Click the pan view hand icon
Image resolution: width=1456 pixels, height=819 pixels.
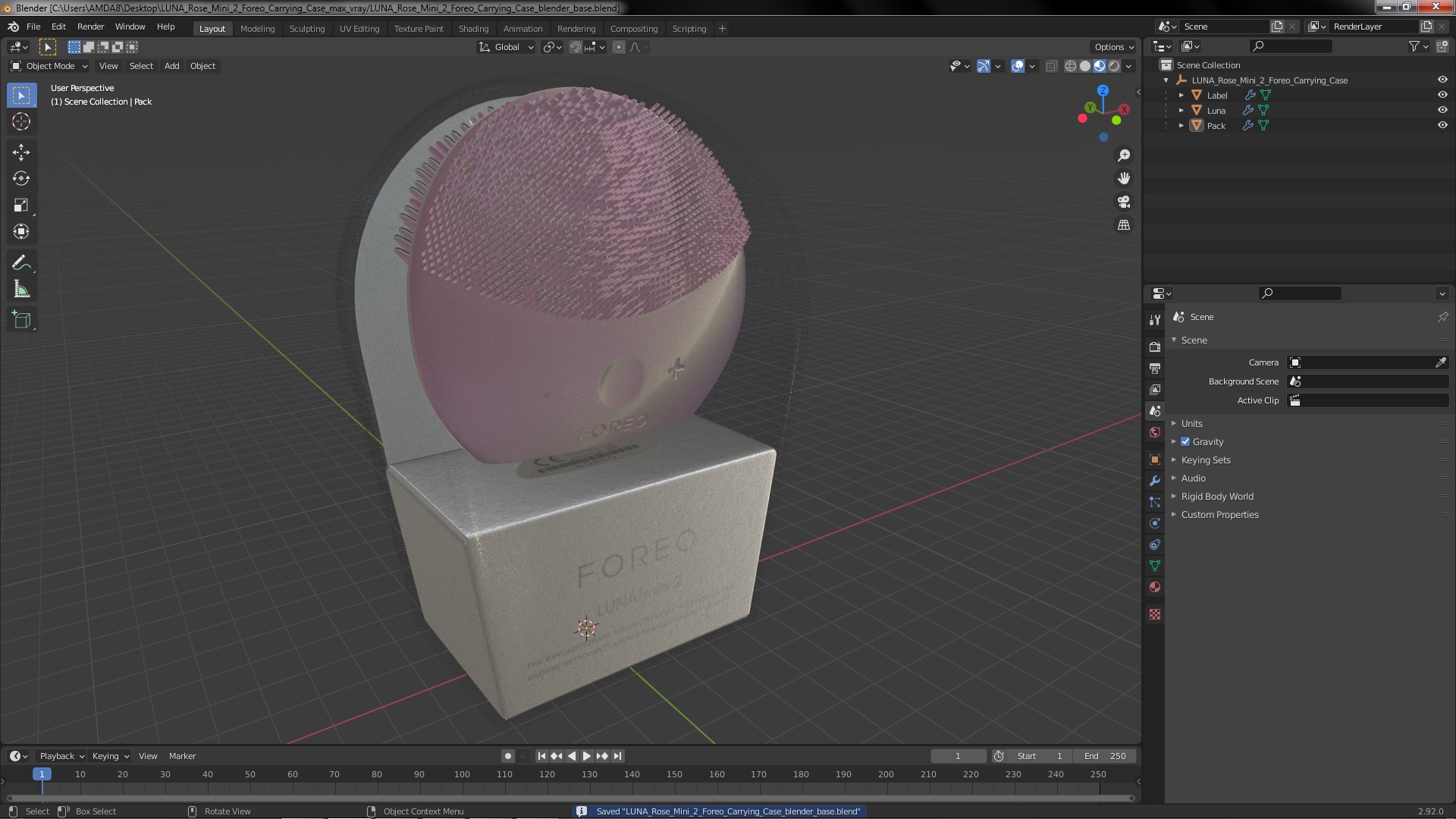(x=1124, y=178)
